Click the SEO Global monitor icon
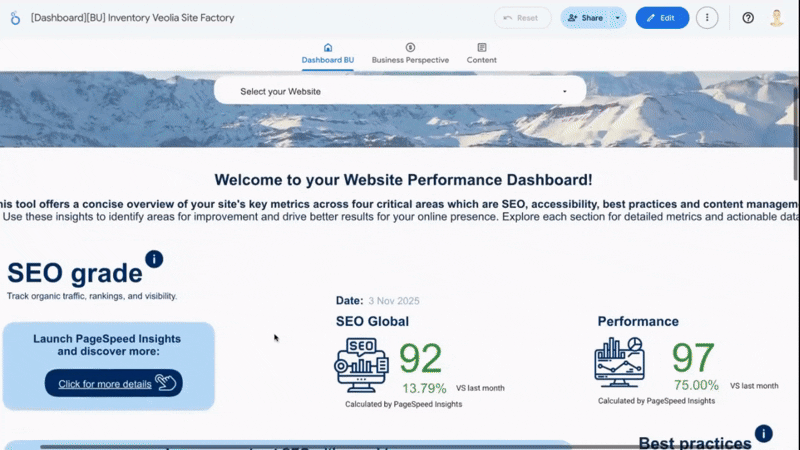Image resolution: width=800 pixels, height=450 pixels. point(361,365)
